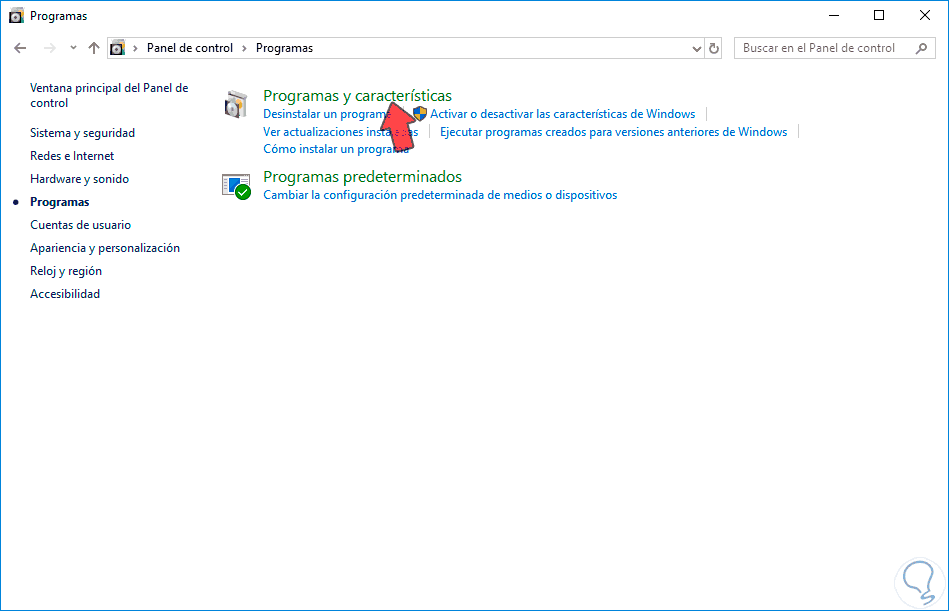Maximize the Programas window
The height and width of the screenshot is (611, 949).
click(879, 16)
